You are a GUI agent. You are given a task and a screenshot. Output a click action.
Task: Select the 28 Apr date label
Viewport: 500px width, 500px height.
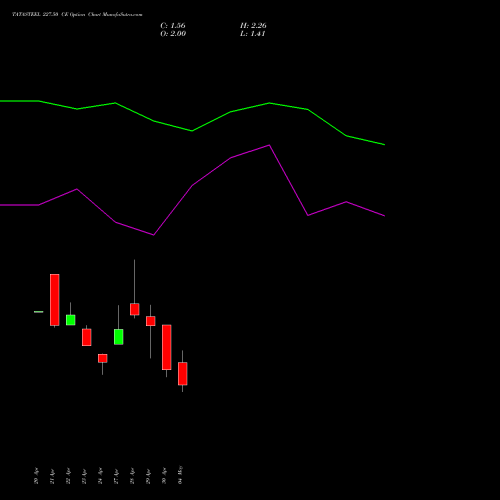(x=132, y=476)
